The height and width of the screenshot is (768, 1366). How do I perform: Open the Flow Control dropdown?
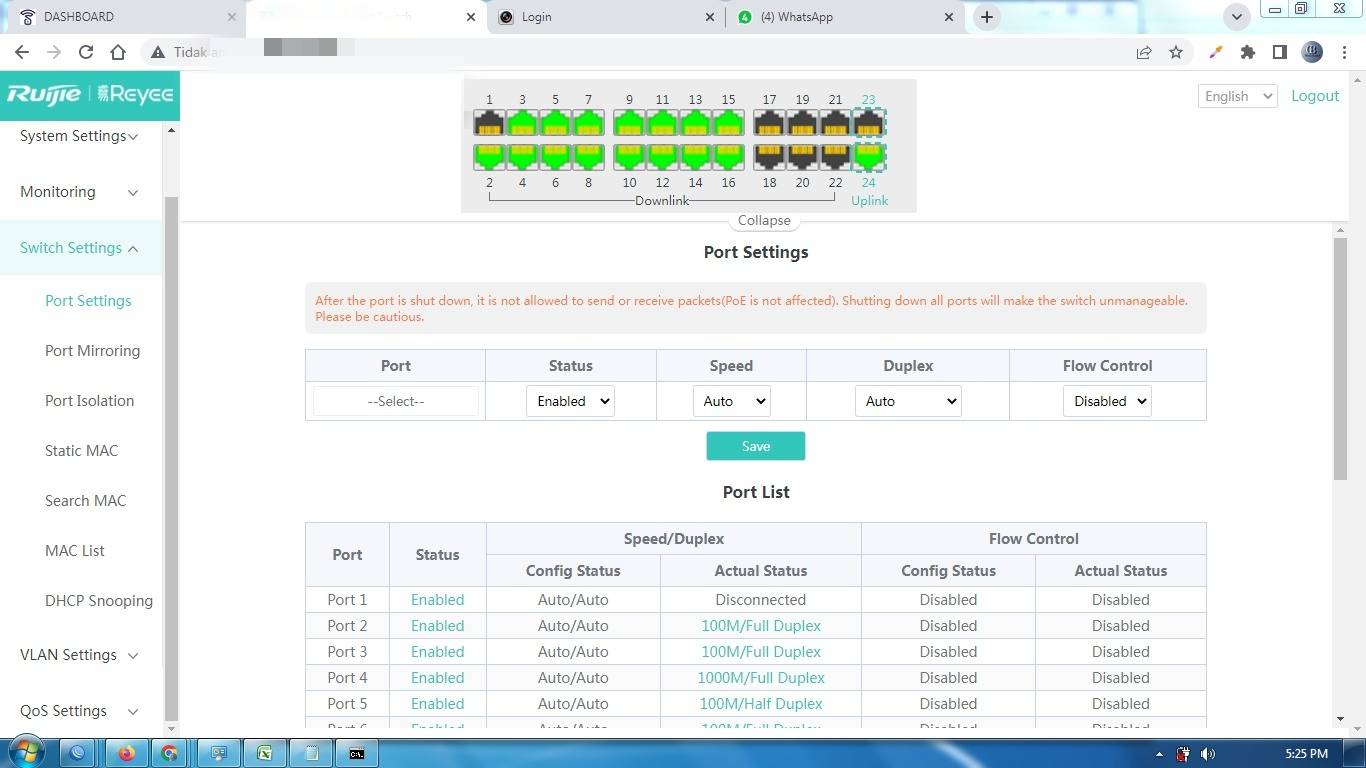click(x=1106, y=401)
